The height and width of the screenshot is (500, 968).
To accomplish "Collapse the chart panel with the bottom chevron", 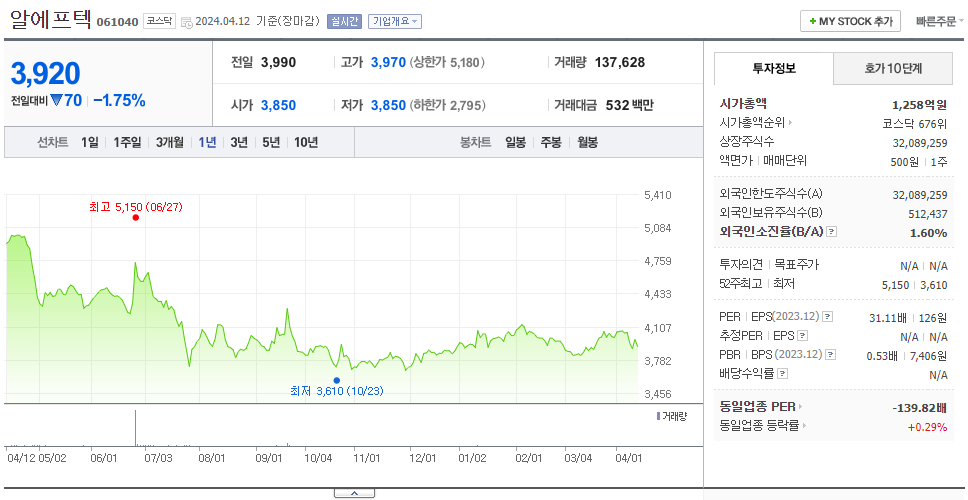I will (354, 493).
